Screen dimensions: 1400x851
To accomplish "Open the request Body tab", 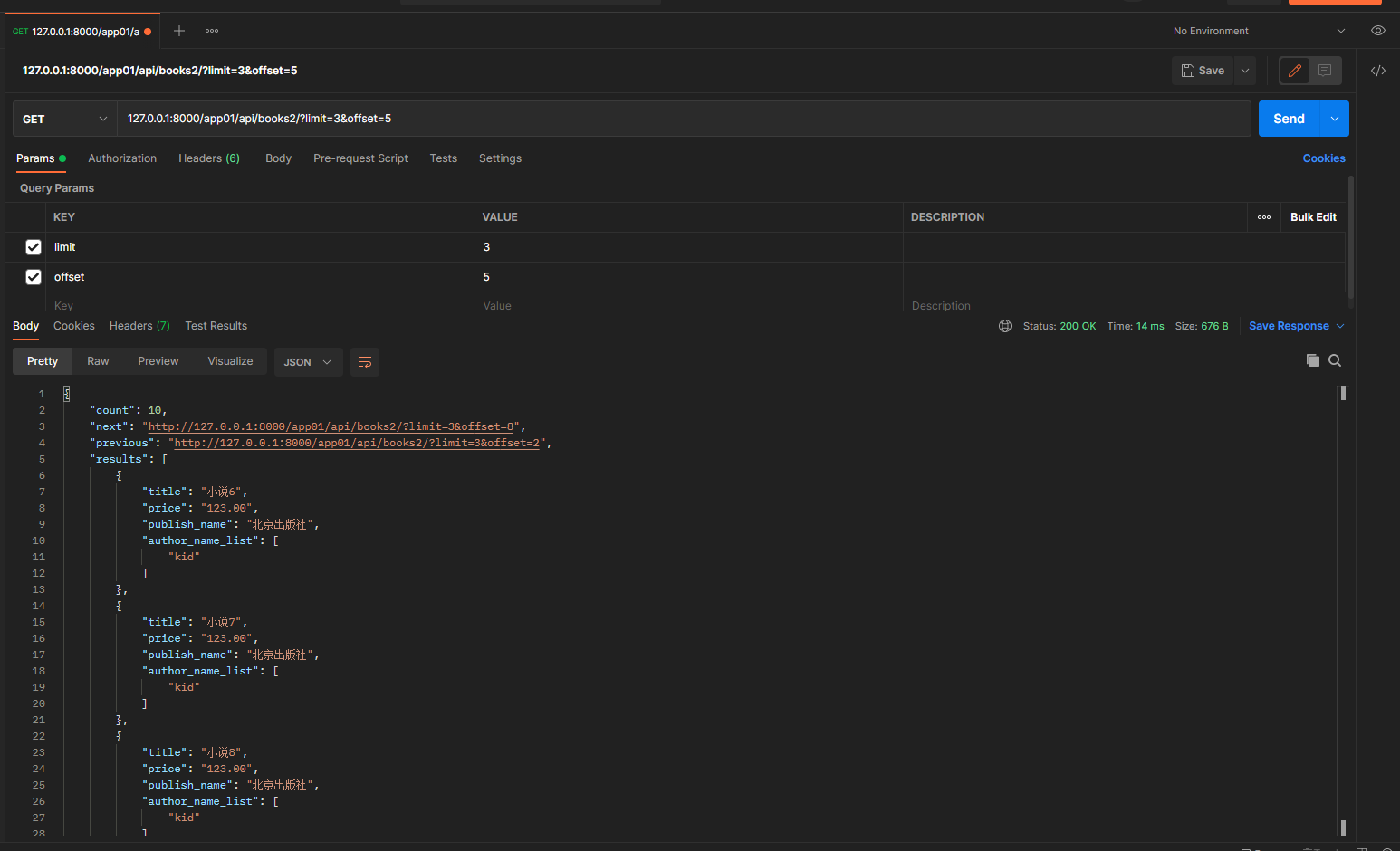I will (278, 158).
